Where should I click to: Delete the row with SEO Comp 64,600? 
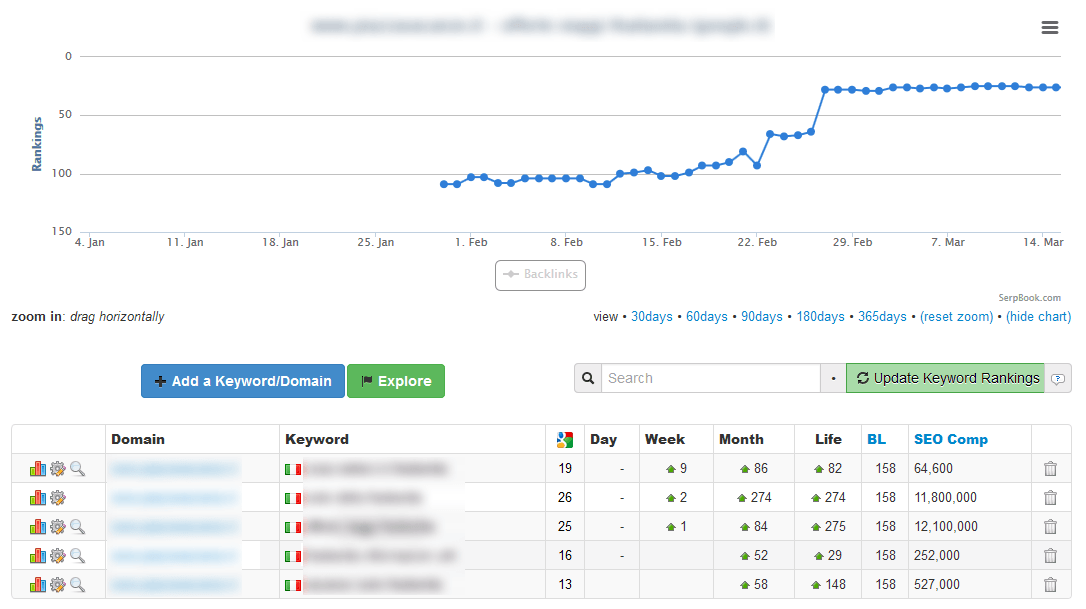click(x=1050, y=469)
